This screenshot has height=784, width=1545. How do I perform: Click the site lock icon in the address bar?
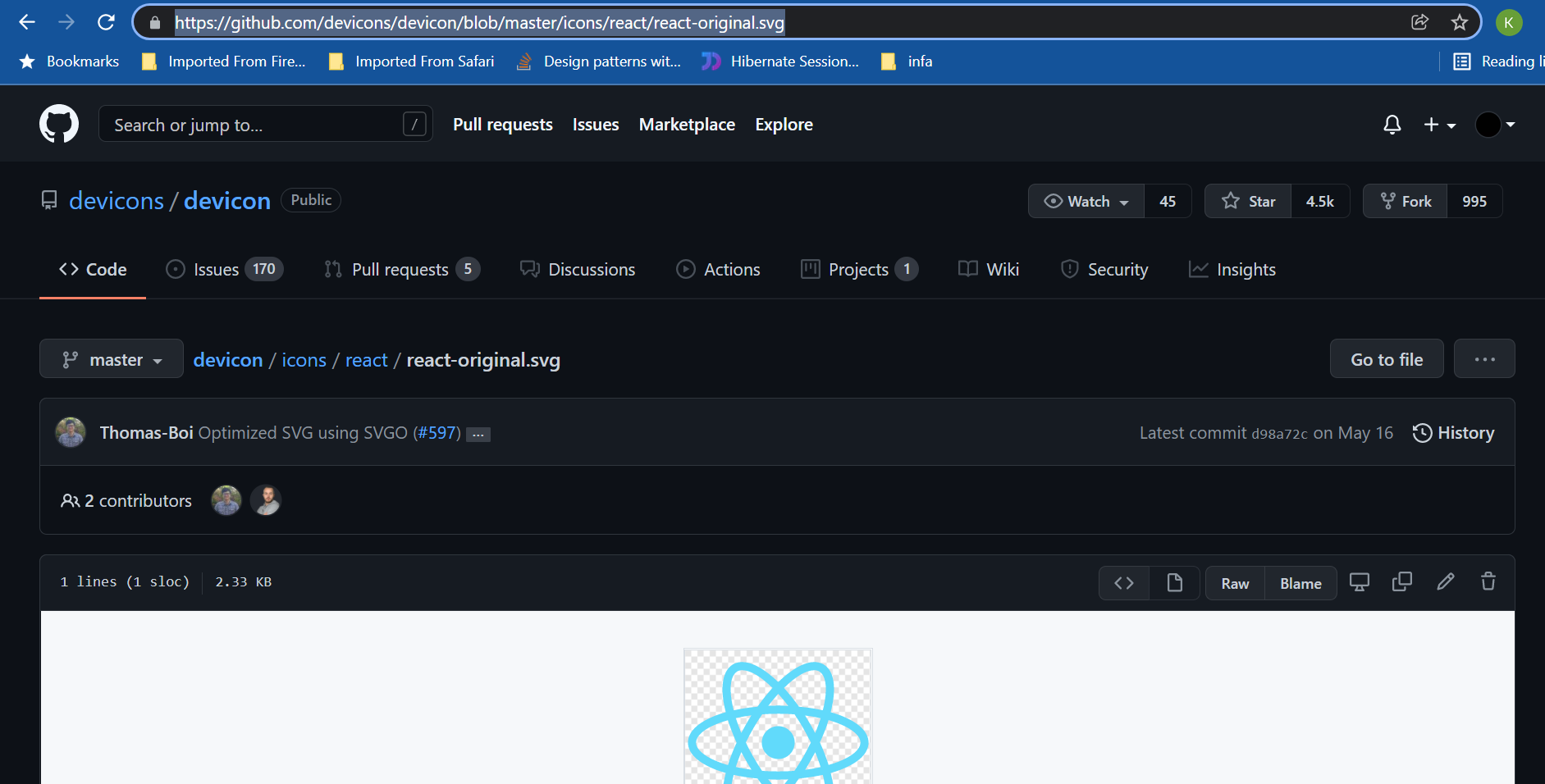(x=154, y=23)
